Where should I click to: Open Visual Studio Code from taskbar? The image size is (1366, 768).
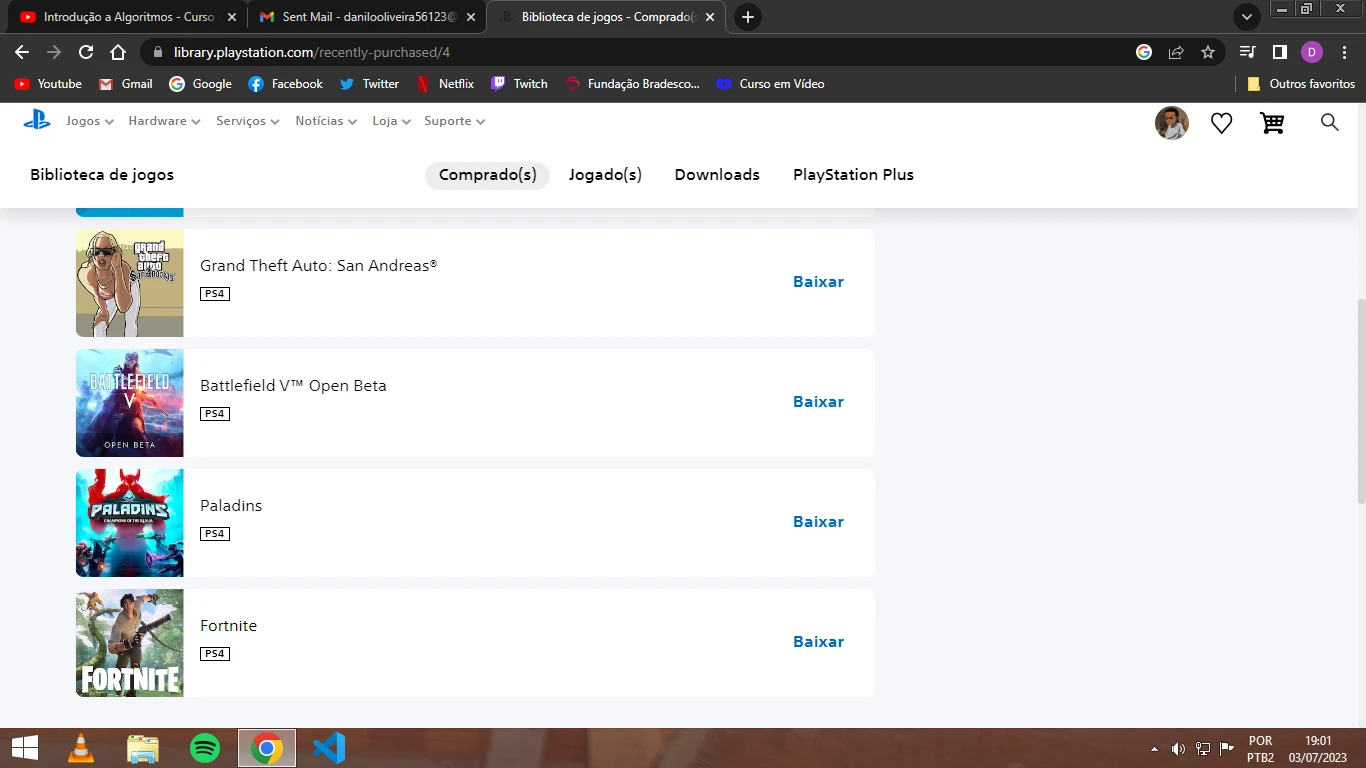point(329,748)
